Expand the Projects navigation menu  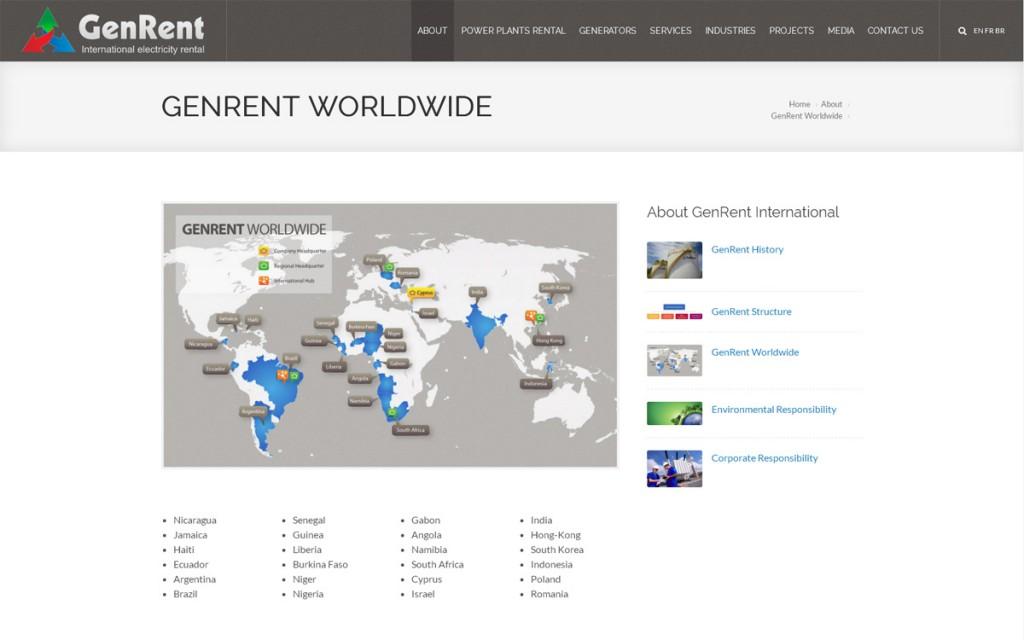coord(791,31)
